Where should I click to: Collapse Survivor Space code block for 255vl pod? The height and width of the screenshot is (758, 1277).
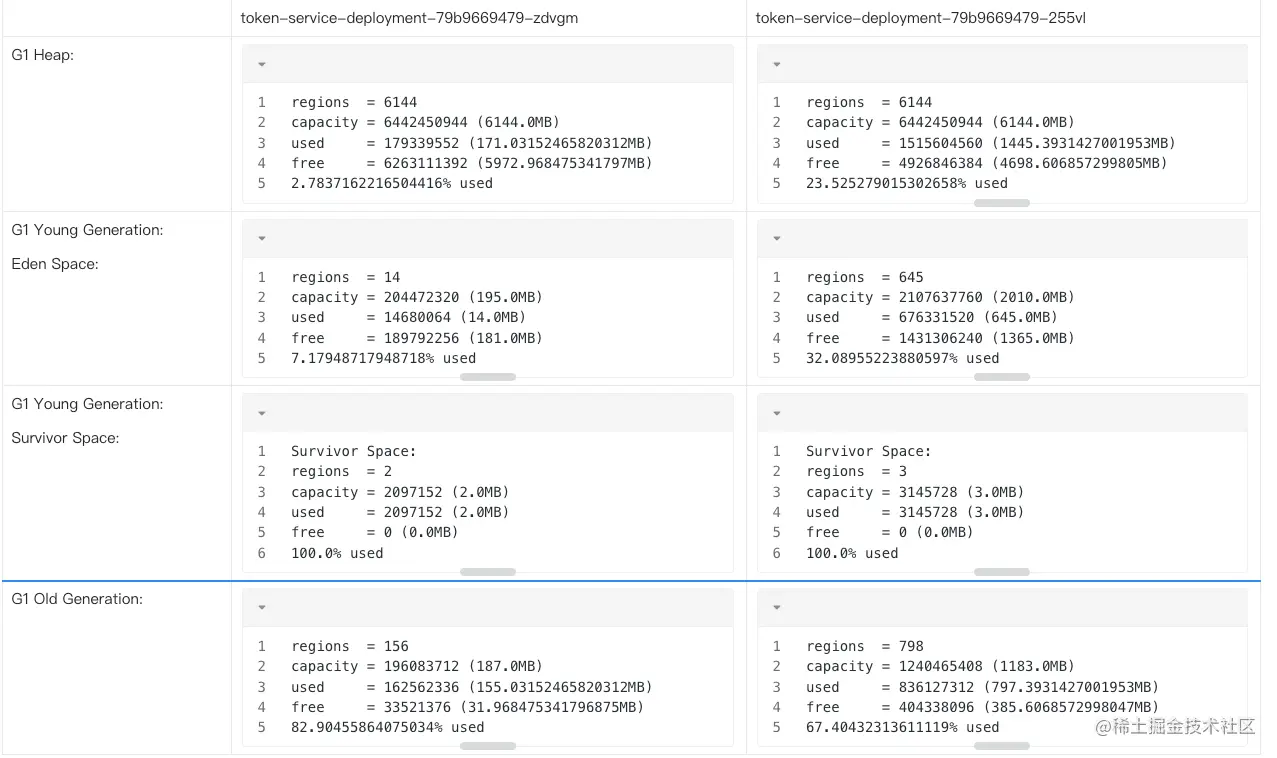(x=777, y=413)
